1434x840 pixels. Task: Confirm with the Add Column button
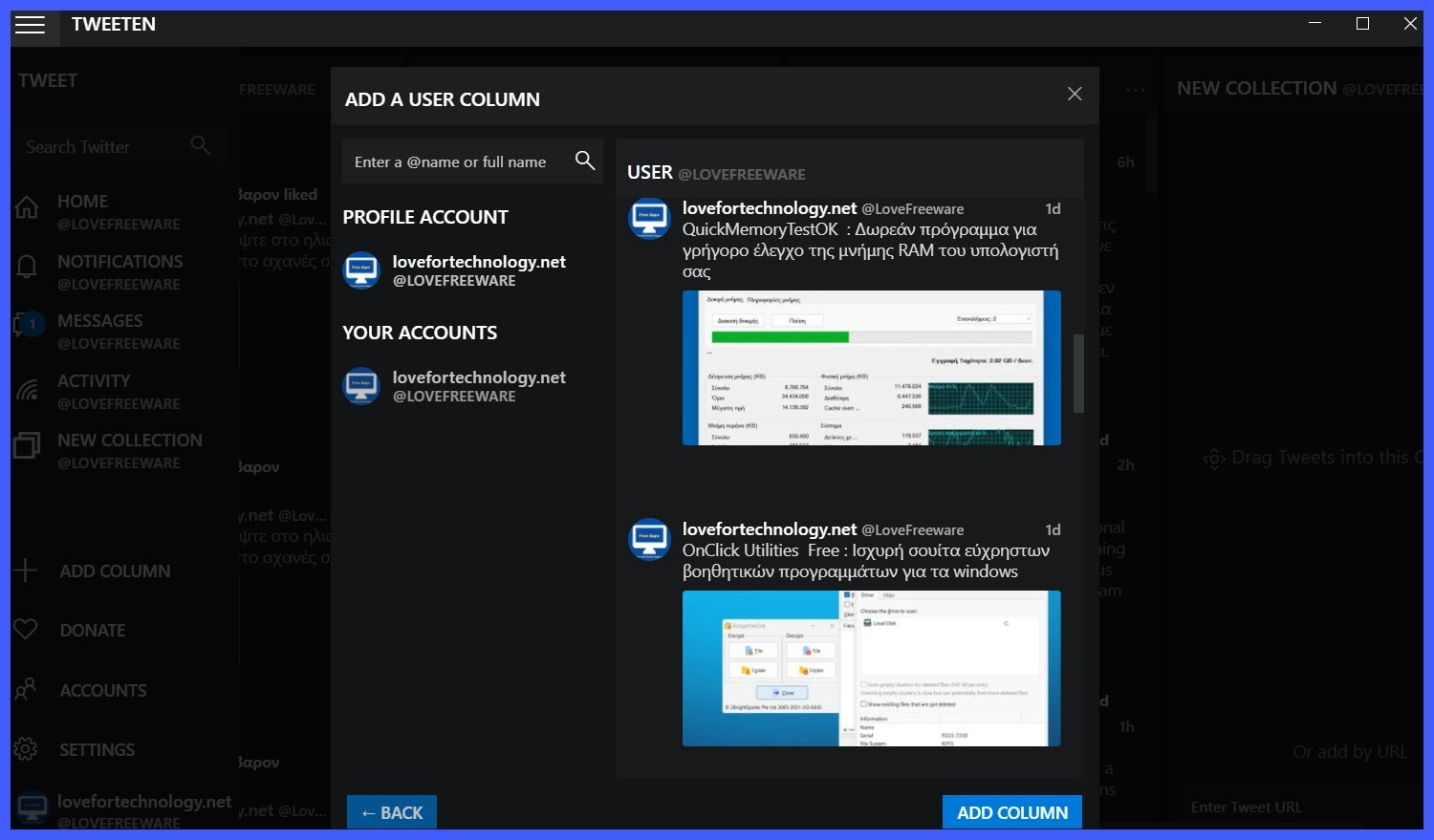point(1012,812)
